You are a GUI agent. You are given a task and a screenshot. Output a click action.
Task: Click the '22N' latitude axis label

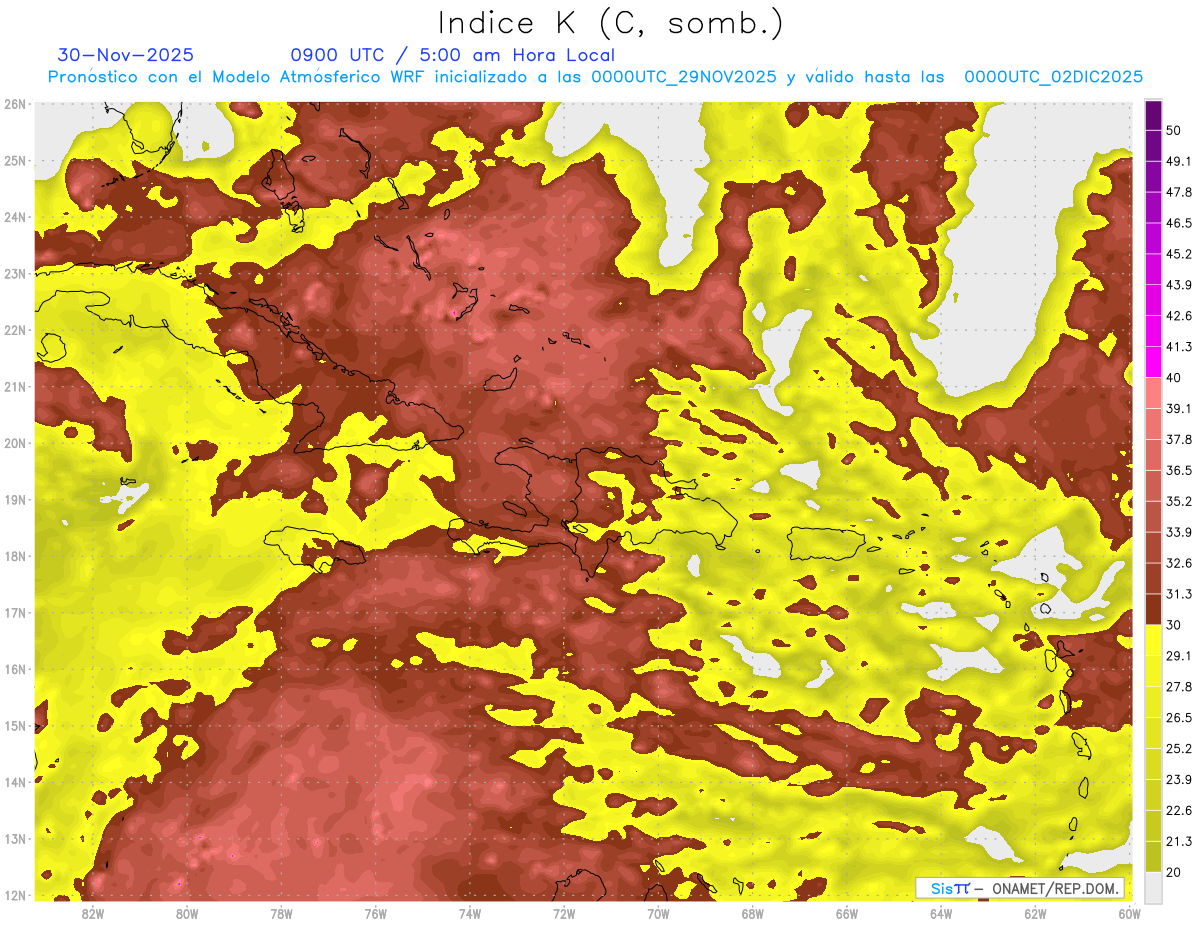[14, 330]
